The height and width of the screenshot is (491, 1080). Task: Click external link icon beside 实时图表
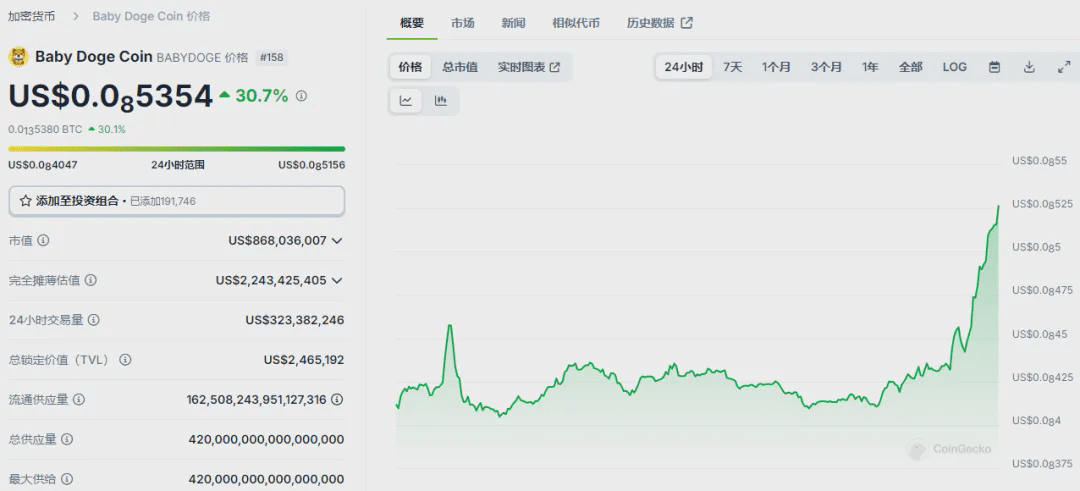[x=554, y=67]
